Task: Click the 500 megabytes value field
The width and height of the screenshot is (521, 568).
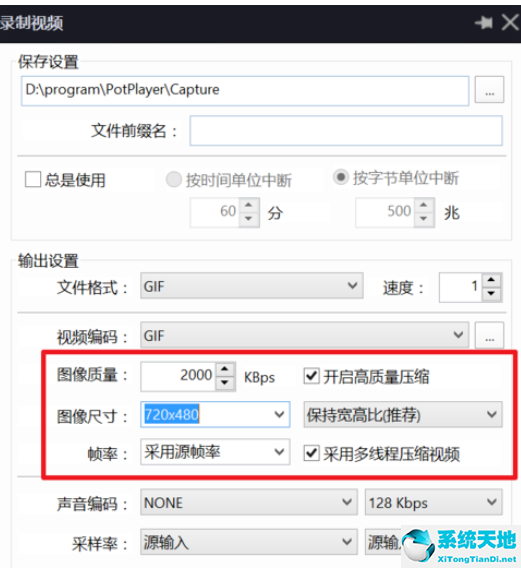Action: coord(385,212)
